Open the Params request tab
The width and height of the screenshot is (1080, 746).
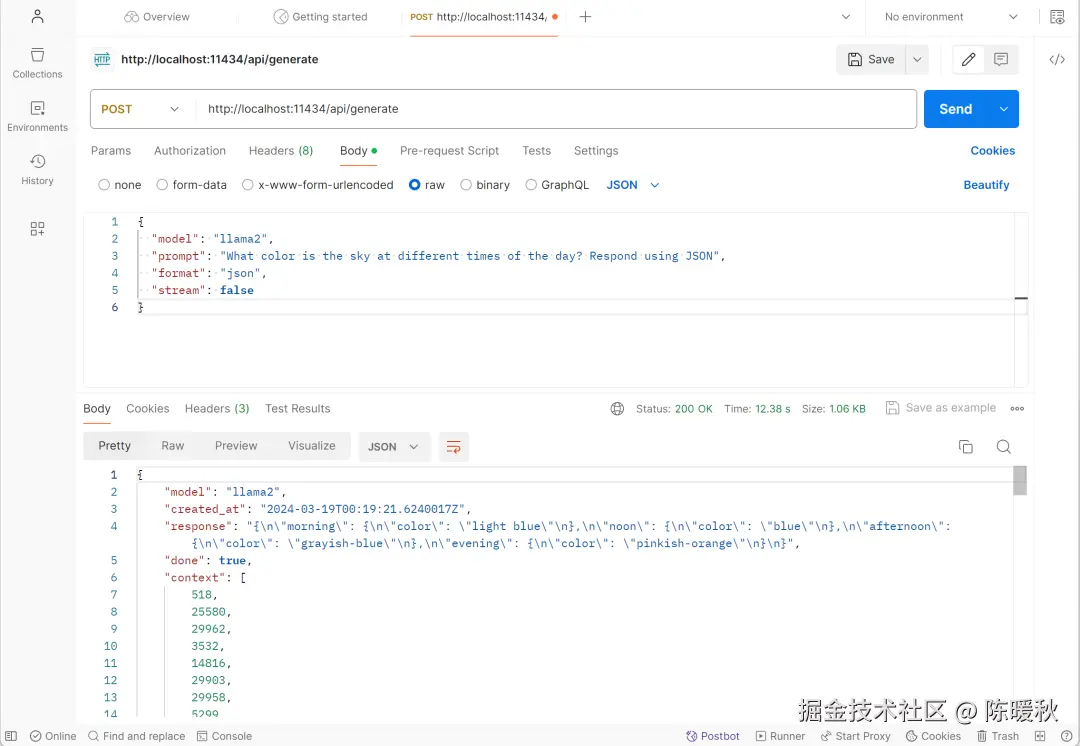[x=111, y=150]
